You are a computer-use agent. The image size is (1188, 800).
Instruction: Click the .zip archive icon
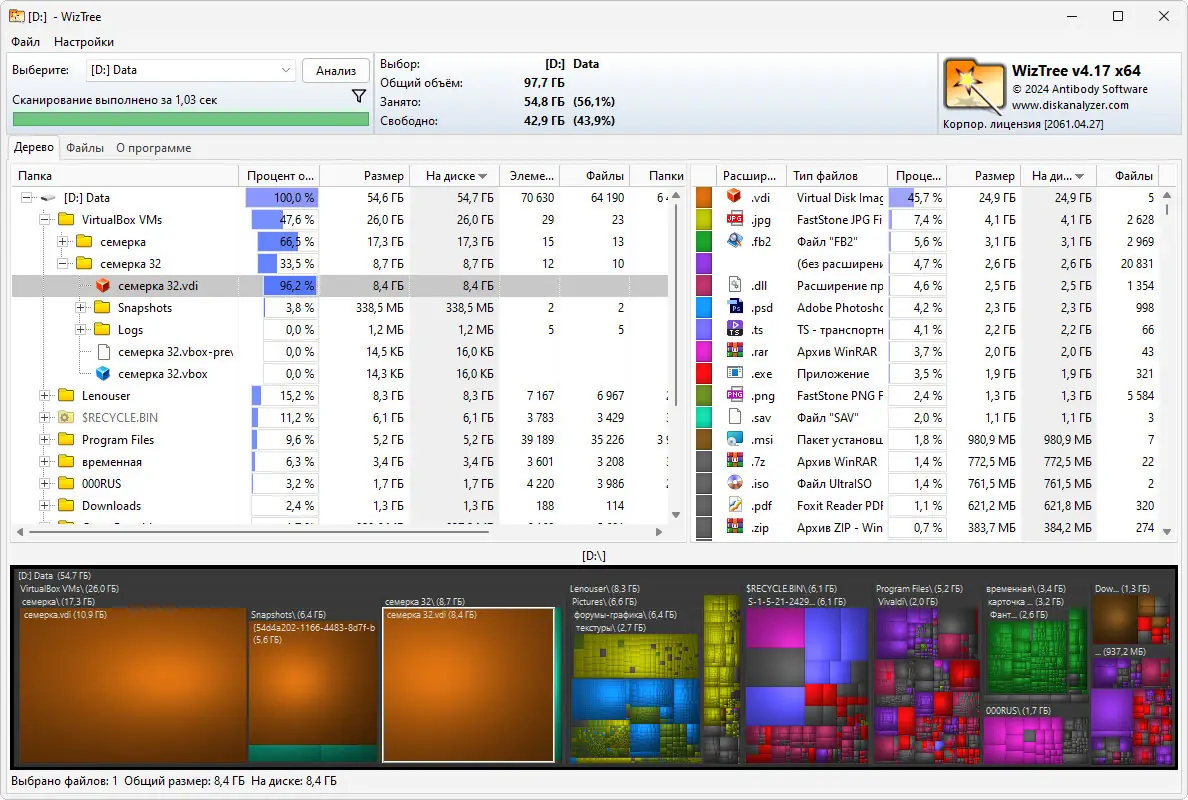[734, 527]
